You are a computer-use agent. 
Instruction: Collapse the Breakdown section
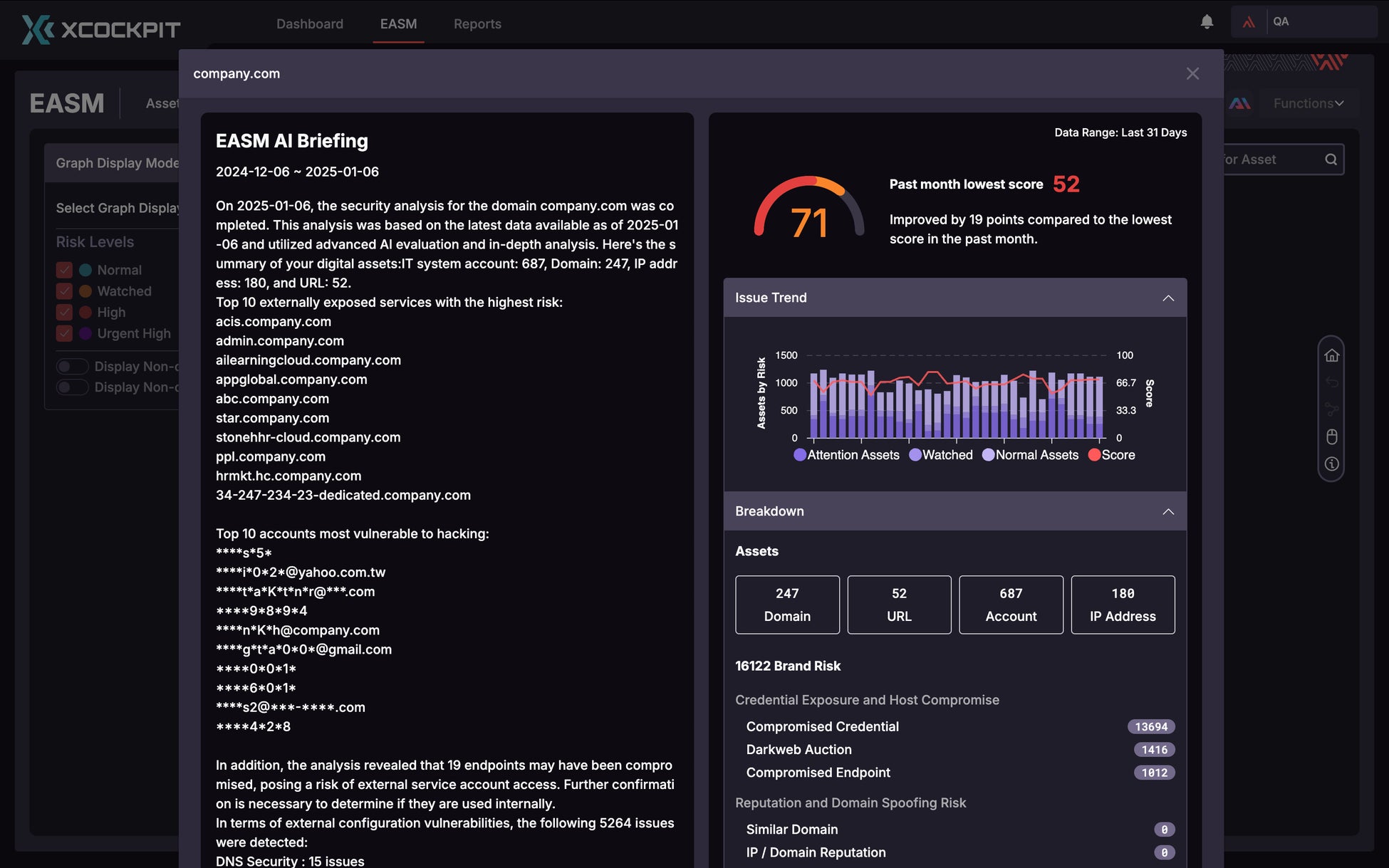[1168, 511]
